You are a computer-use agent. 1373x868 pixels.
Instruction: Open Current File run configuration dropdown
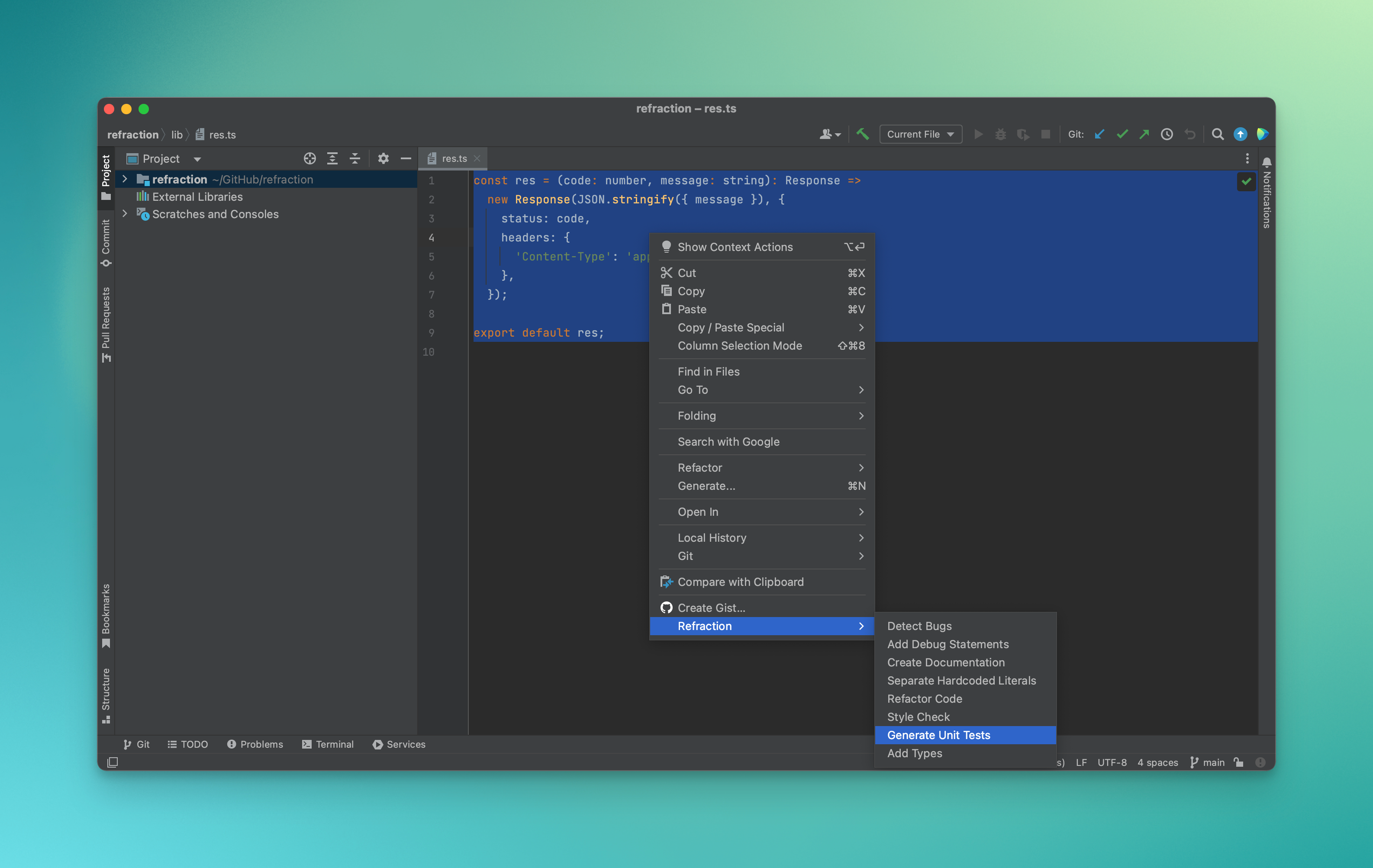pos(920,135)
